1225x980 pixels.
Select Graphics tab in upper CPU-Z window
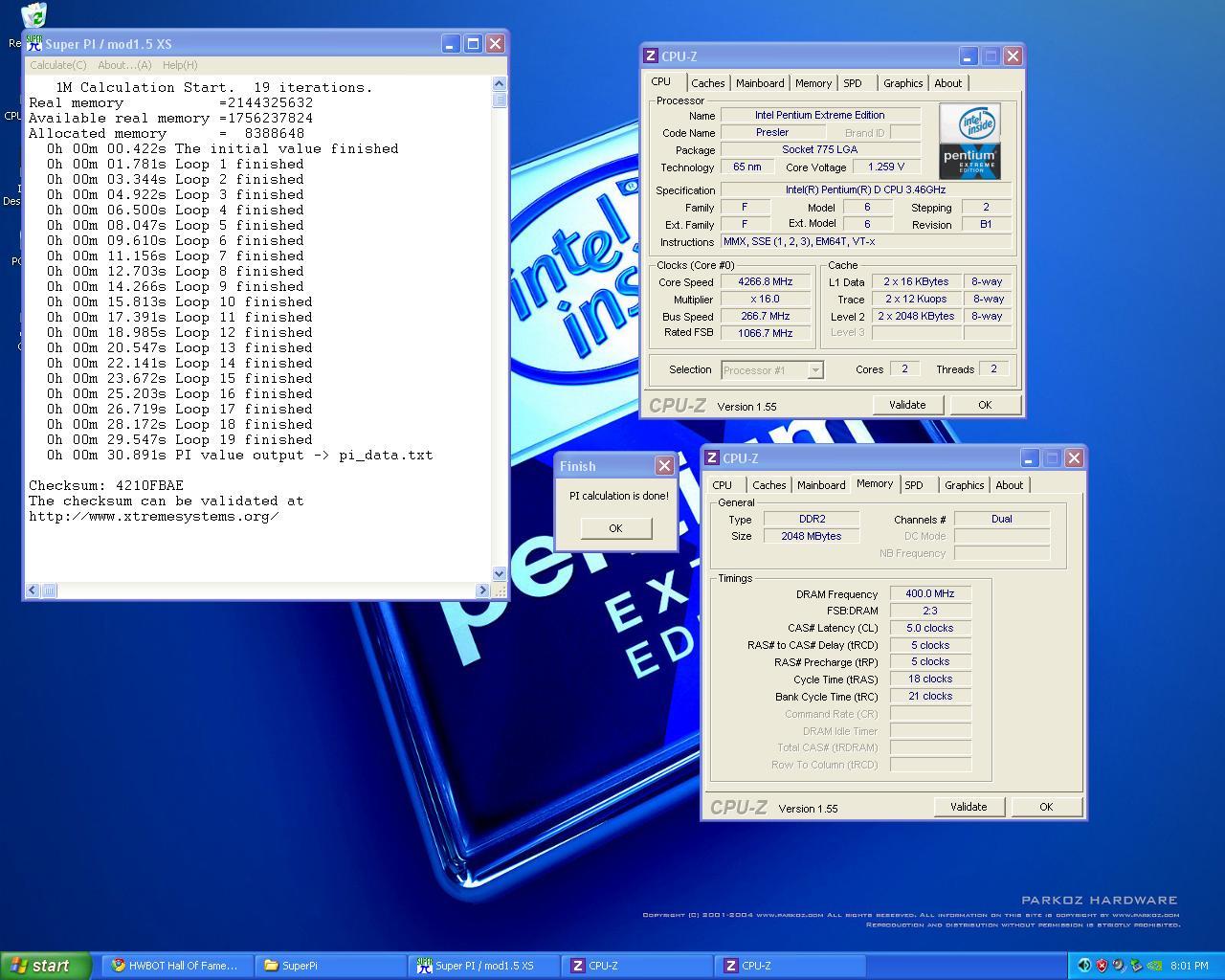click(x=902, y=83)
